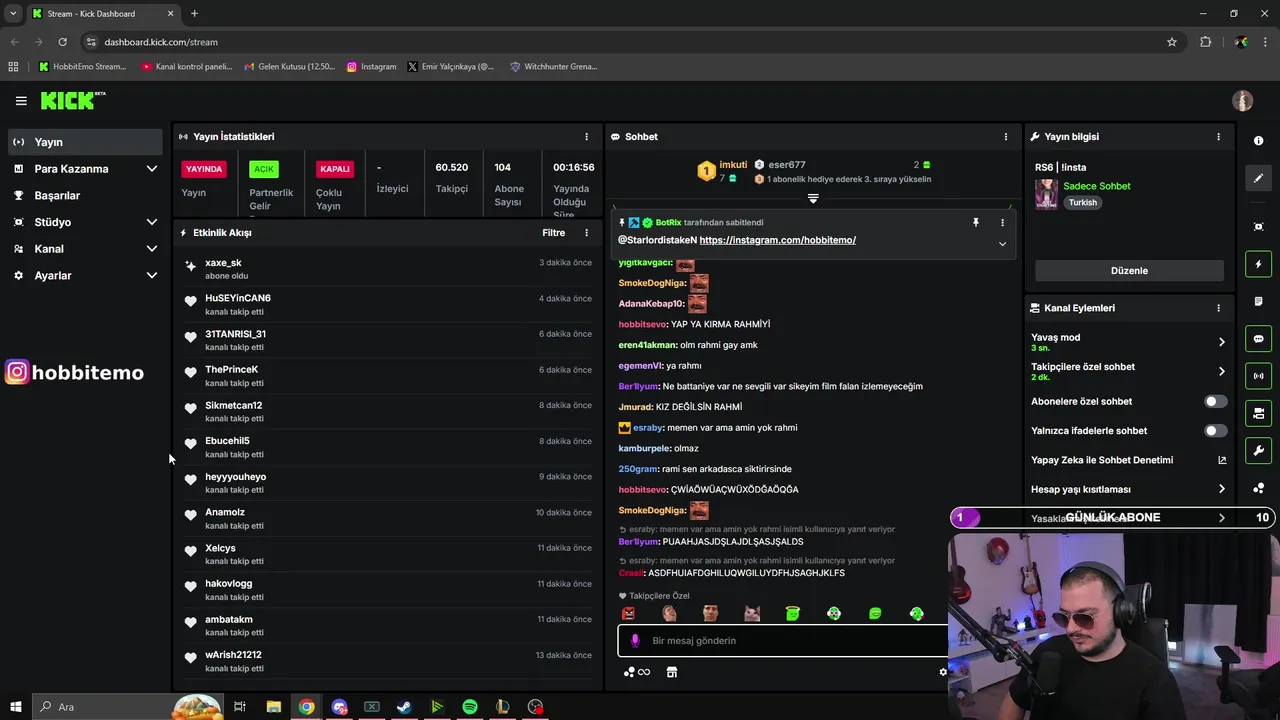The image size is (1280, 720).
Task: Click the chat bubble icon in right sidebar
Action: [1258, 339]
